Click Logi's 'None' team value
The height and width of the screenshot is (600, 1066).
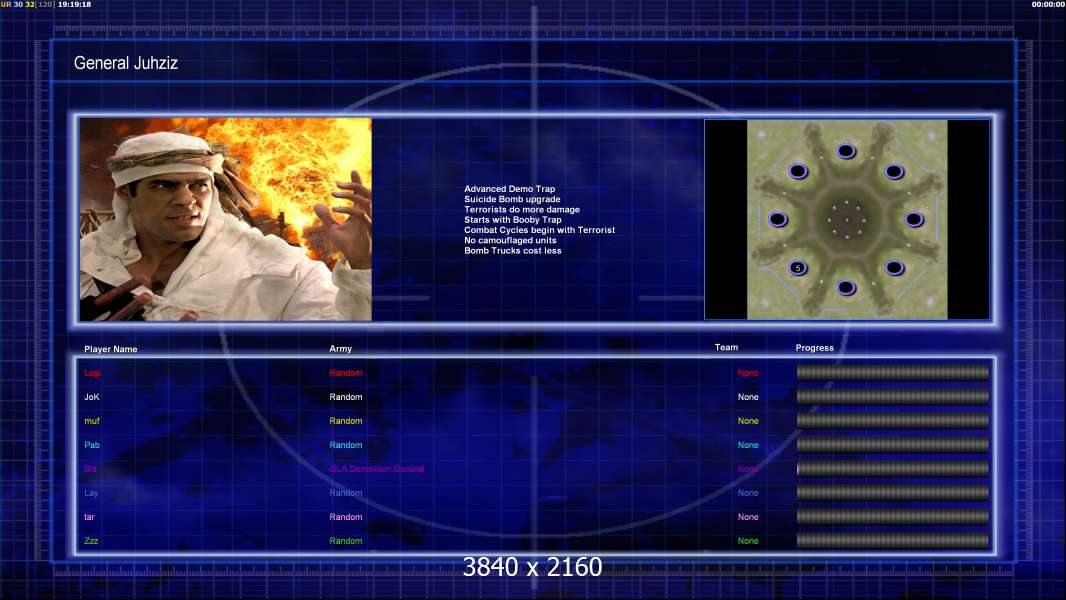tap(748, 372)
